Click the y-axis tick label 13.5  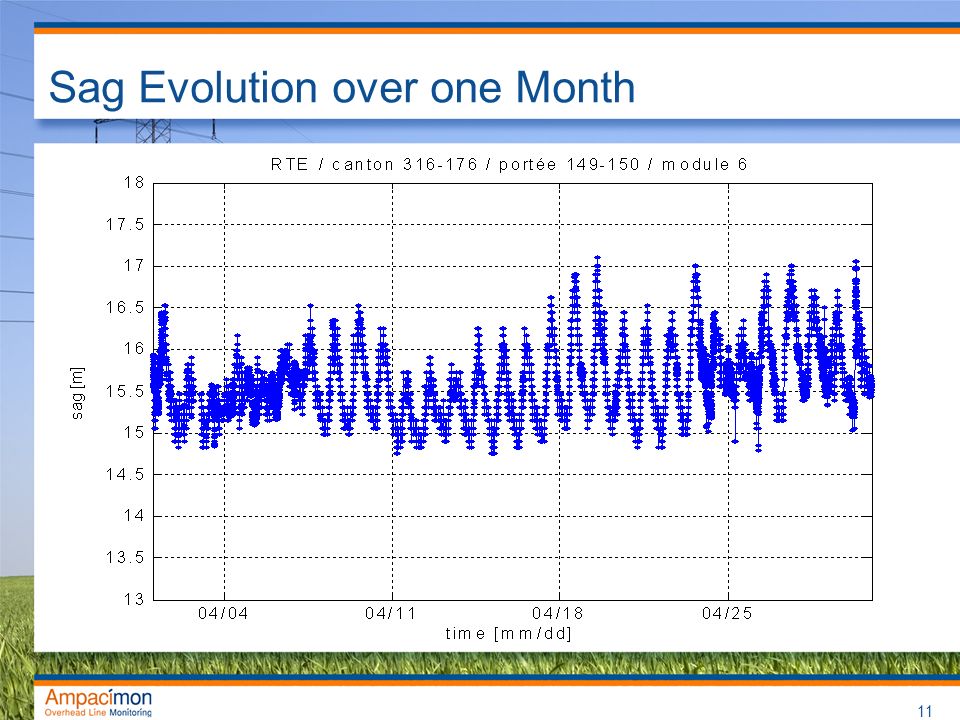(126, 557)
